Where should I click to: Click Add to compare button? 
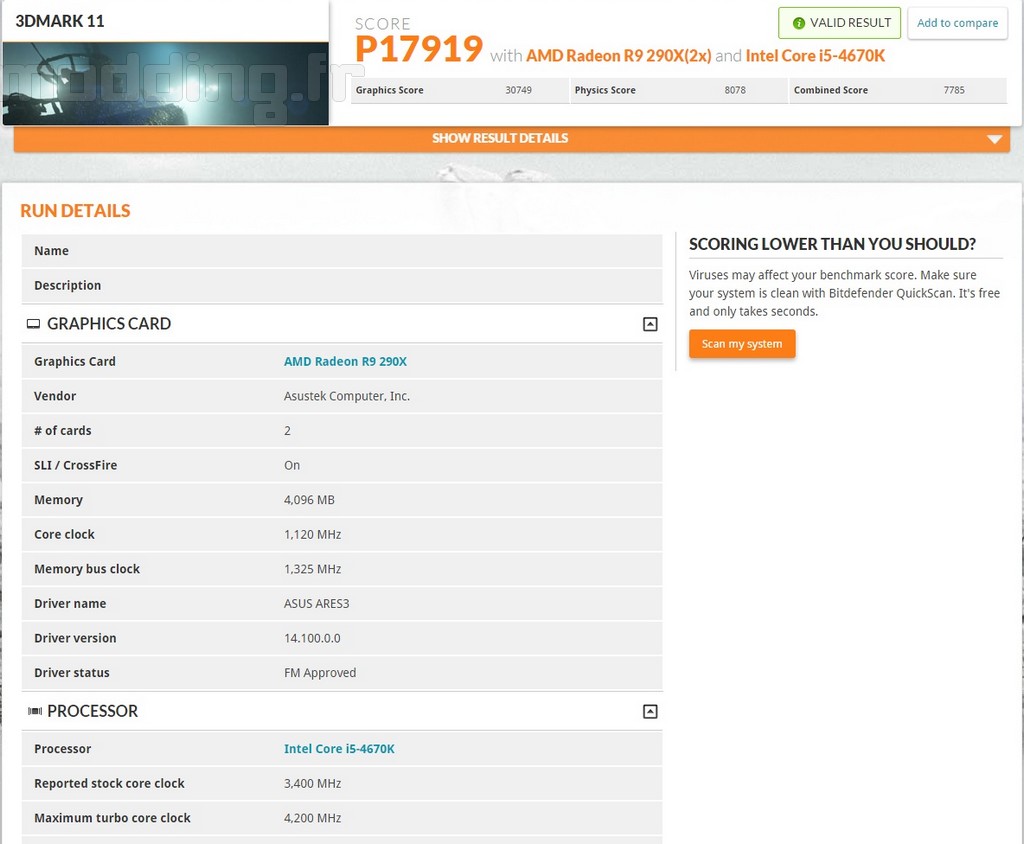(x=957, y=23)
